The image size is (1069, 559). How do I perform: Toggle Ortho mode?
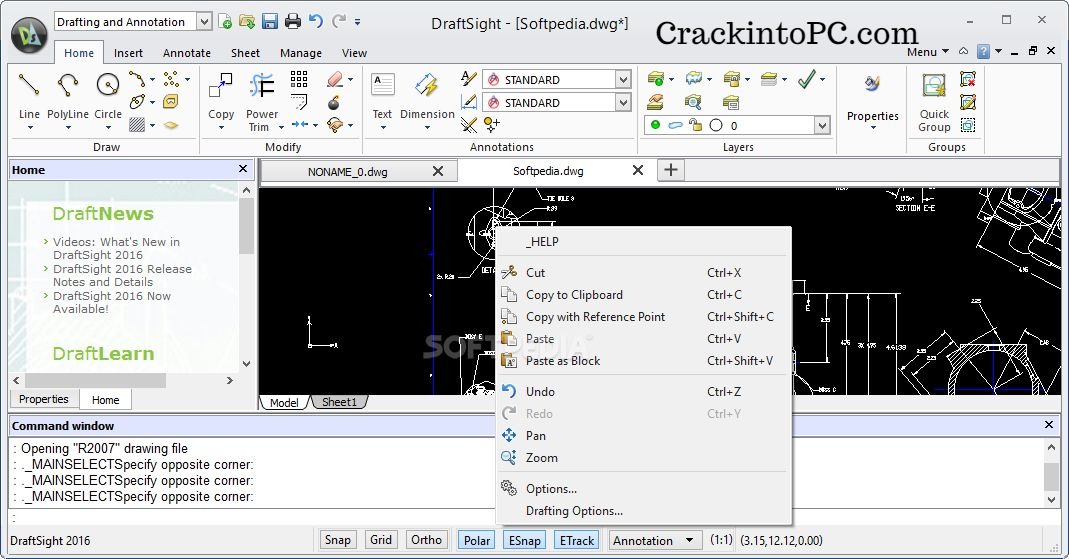(427, 540)
